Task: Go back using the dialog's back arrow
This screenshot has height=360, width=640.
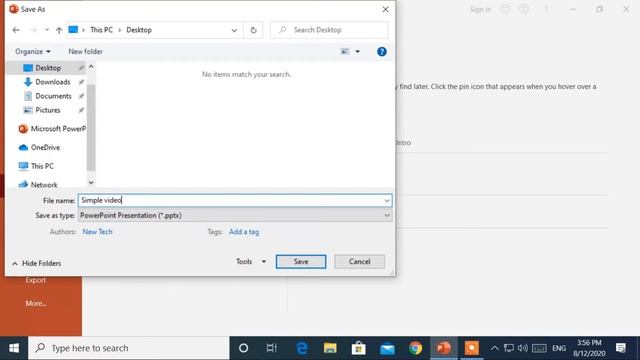Action: 16,30
